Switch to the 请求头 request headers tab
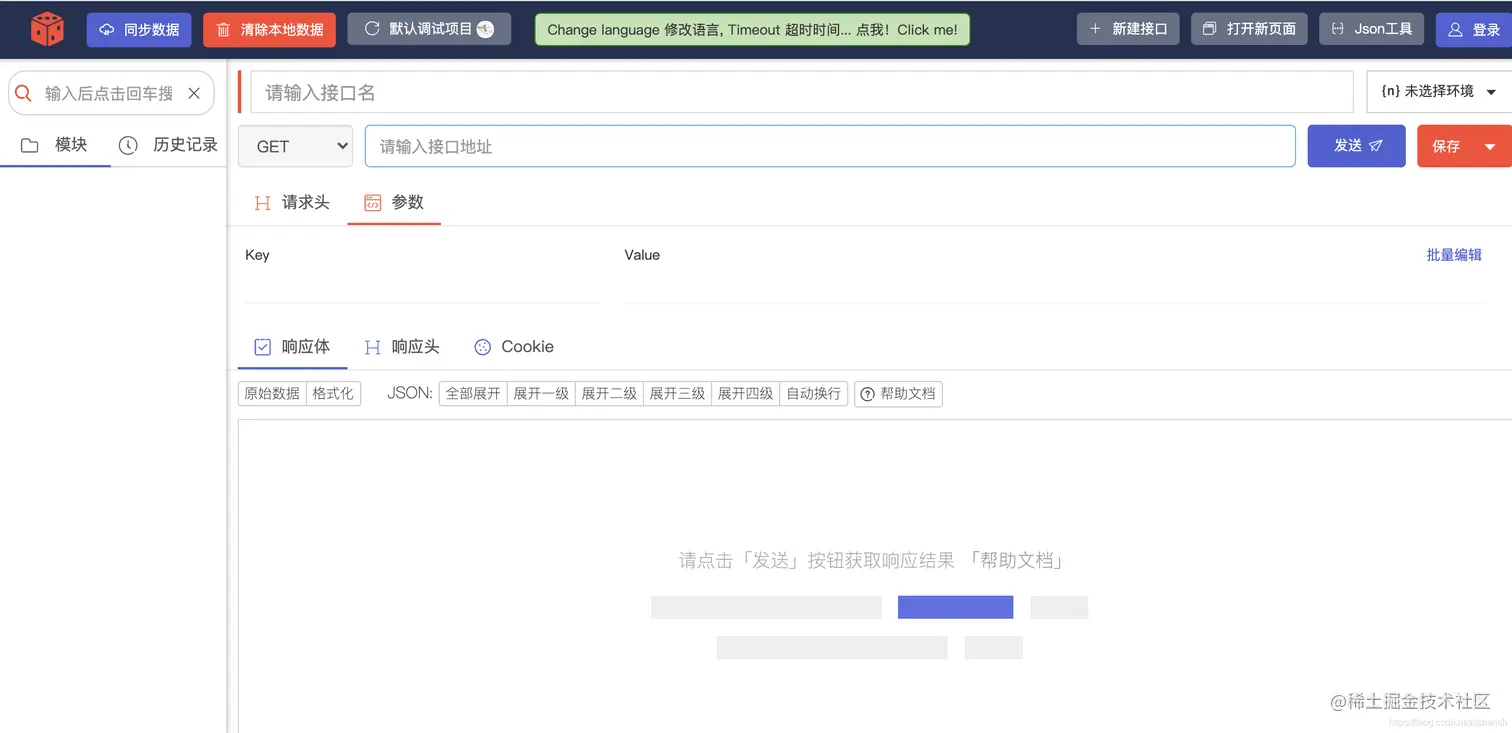This screenshot has height=733, width=1512. (292, 202)
